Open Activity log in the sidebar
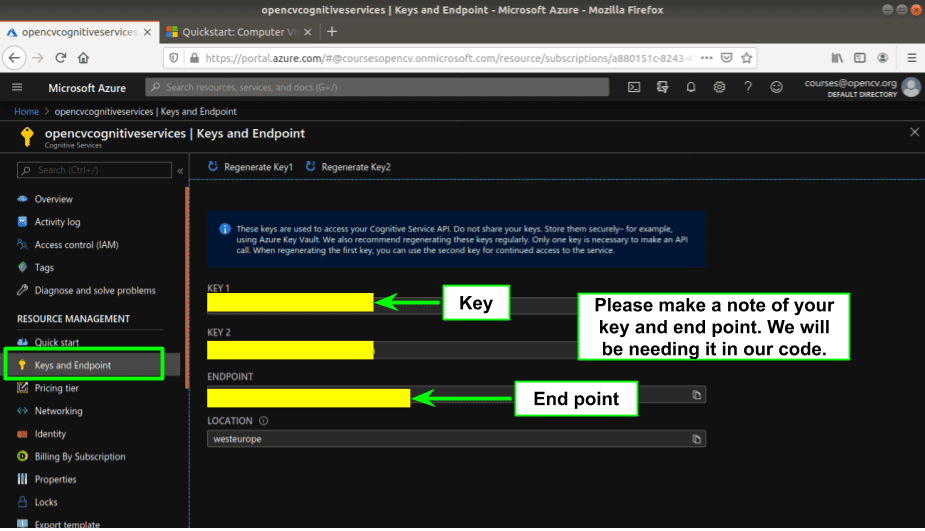The width and height of the screenshot is (925, 531). pyautogui.click(x=57, y=222)
